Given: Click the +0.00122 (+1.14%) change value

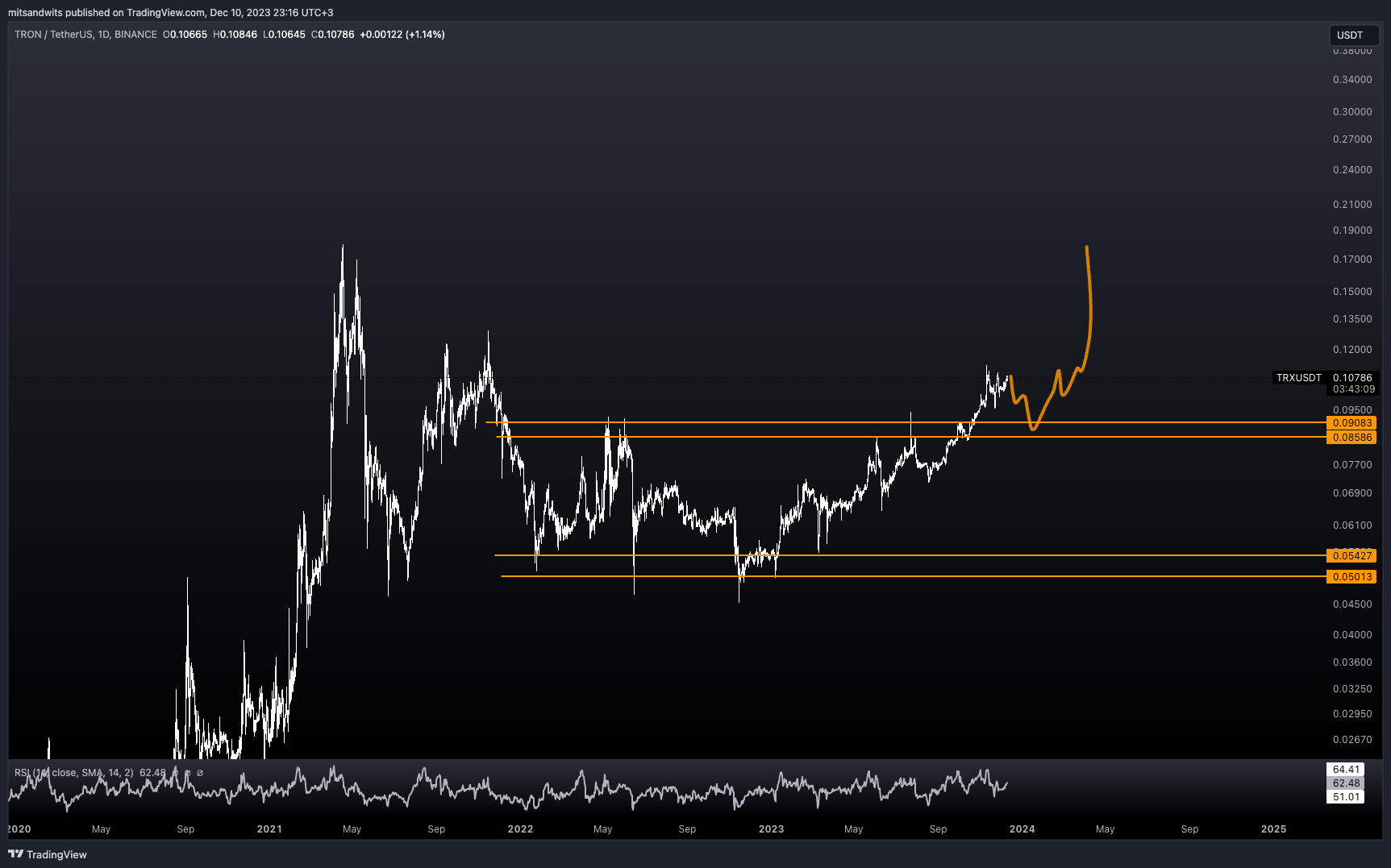Looking at the screenshot, I should 402,35.
